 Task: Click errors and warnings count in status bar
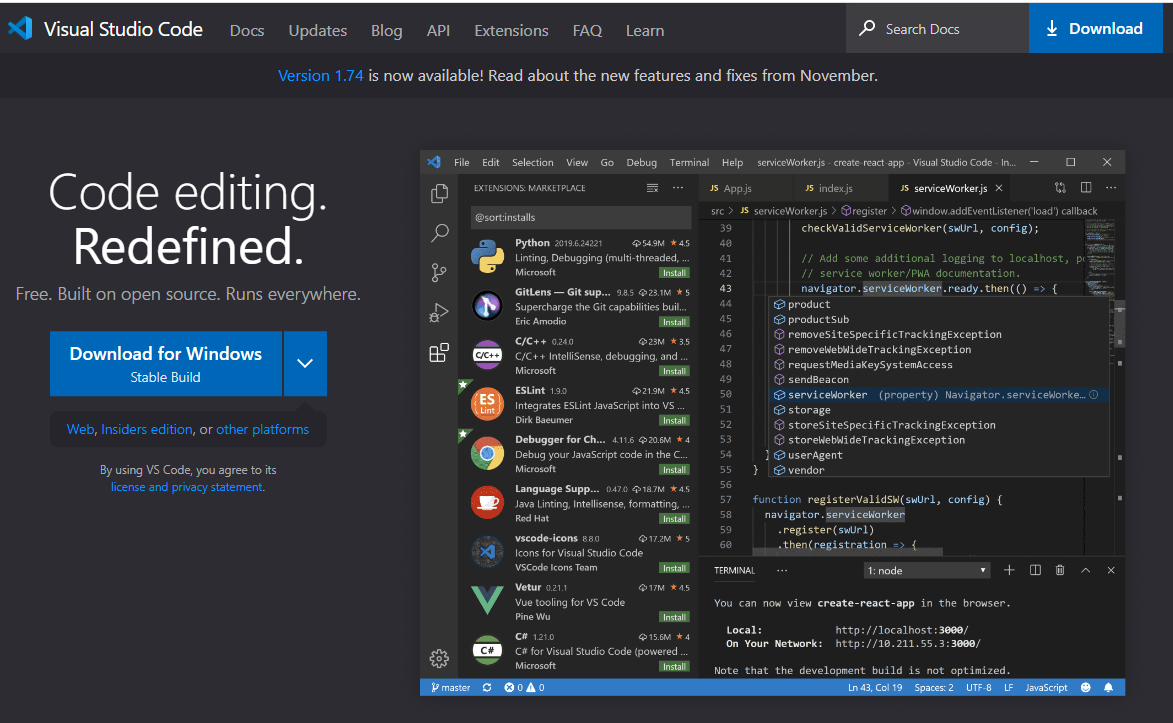[x=524, y=687]
